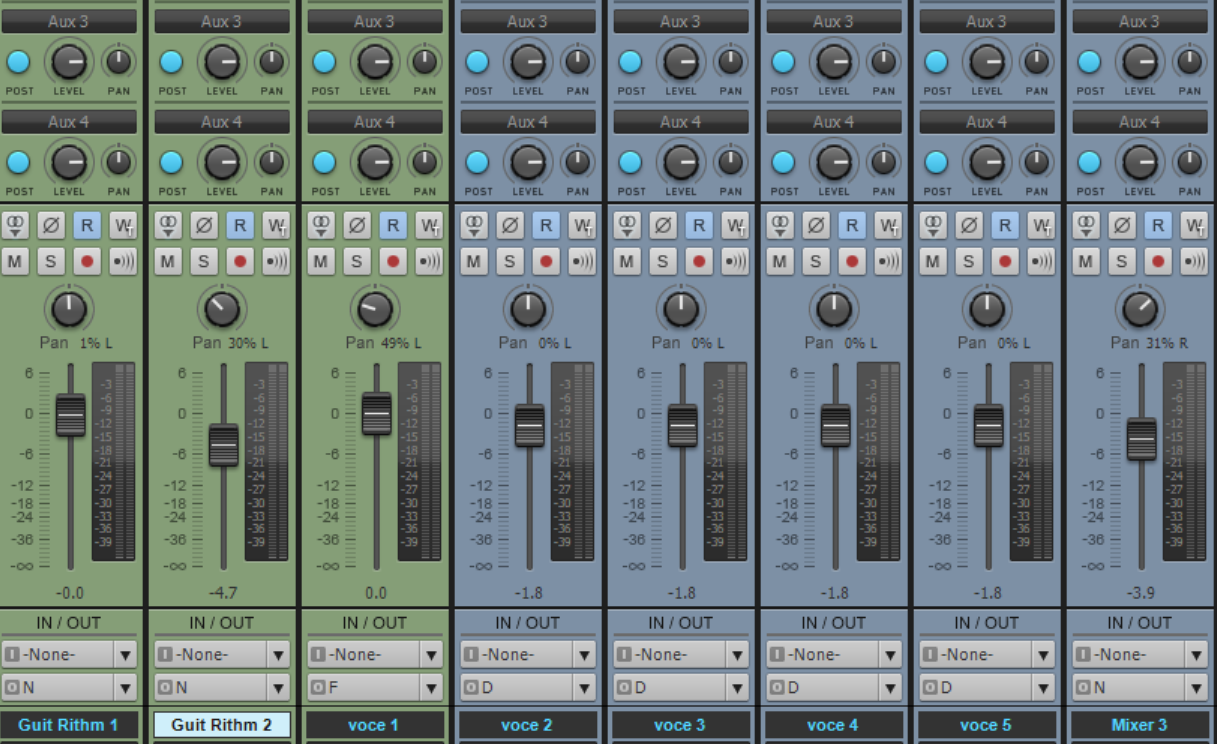Screen dimensions: 1217x744
Task: Click read automation button on voce 5
Action: pyautogui.click(x=1004, y=226)
